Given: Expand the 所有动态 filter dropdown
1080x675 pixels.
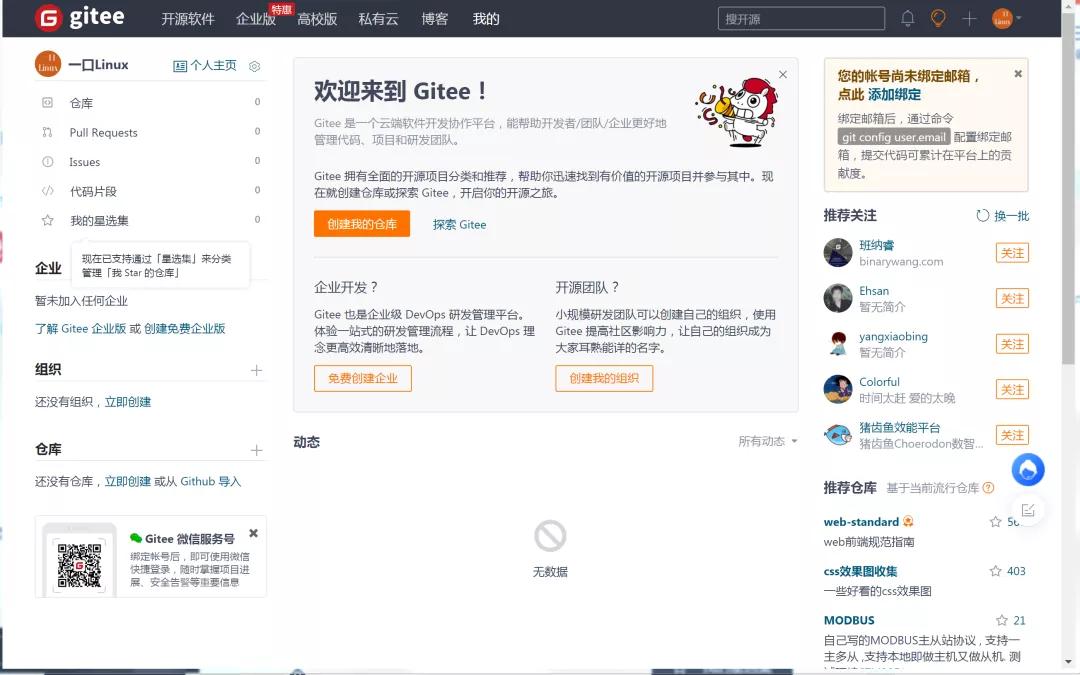Looking at the screenshot, I should coord(767,442).
